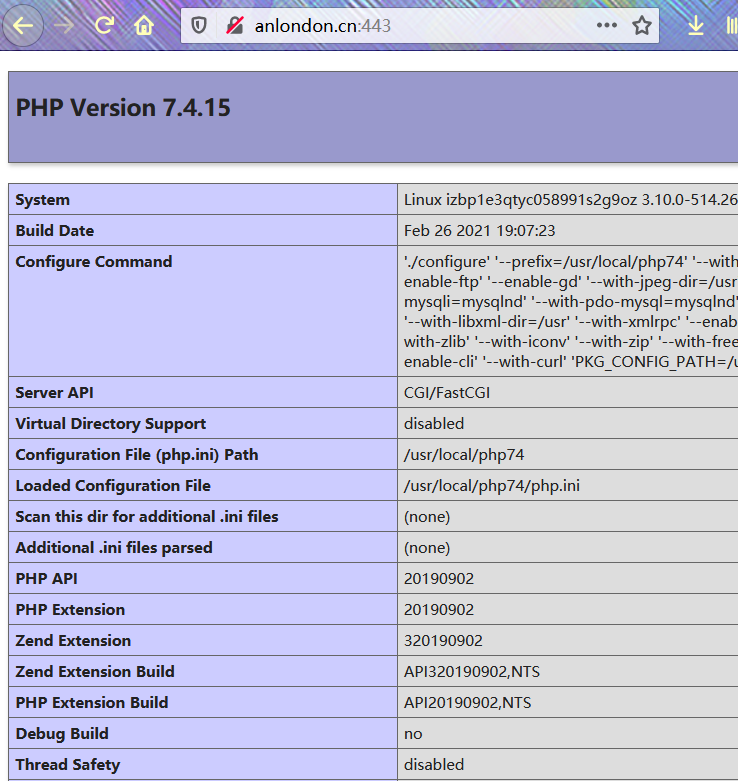The image size is (738, 781).
Task: Click the insecure connection padlock icon
Action: pos(234,26)
